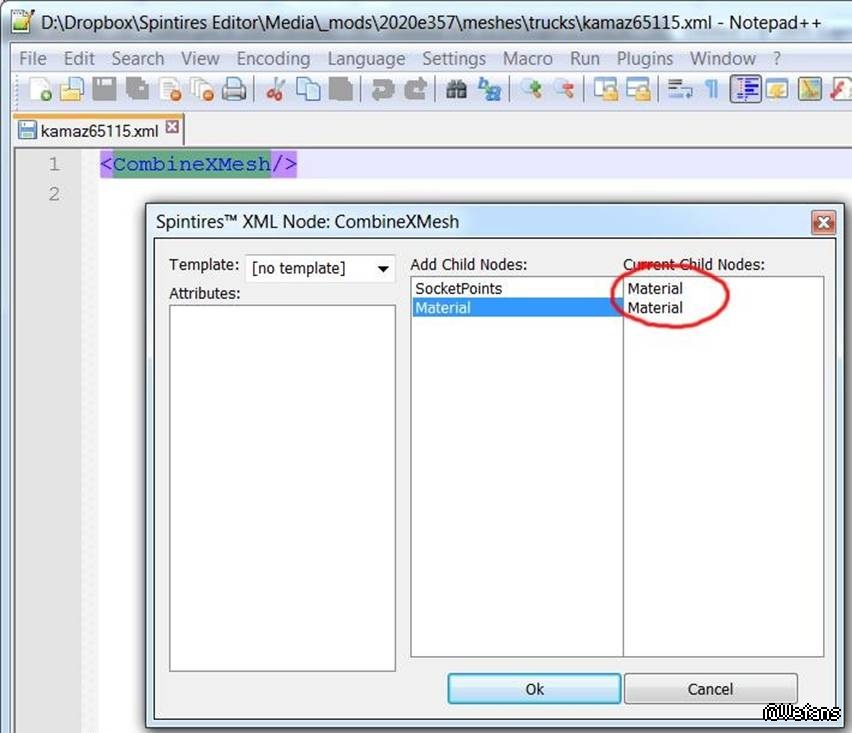This screenshot has height=733, width=852.
Task: Select the highlighted Material child node option
Action: coord(443,308)
